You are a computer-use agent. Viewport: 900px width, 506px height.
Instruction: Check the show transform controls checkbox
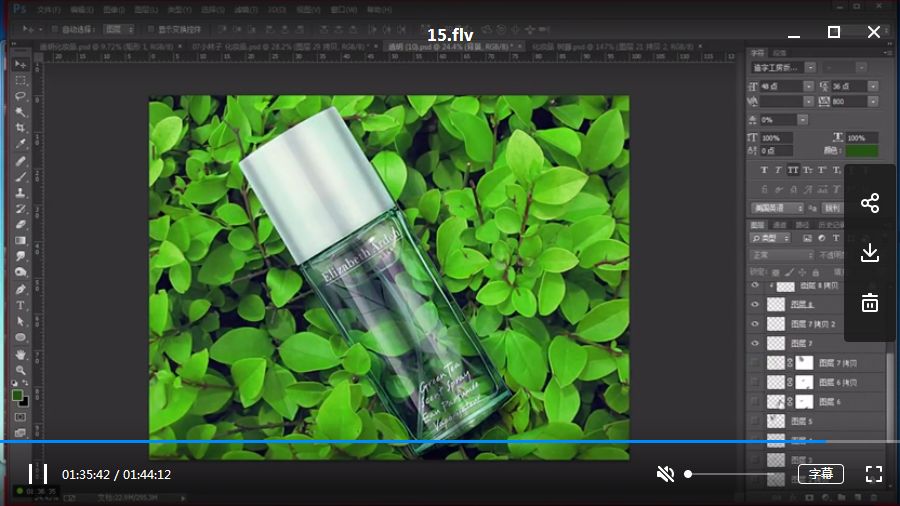[152, 29]
